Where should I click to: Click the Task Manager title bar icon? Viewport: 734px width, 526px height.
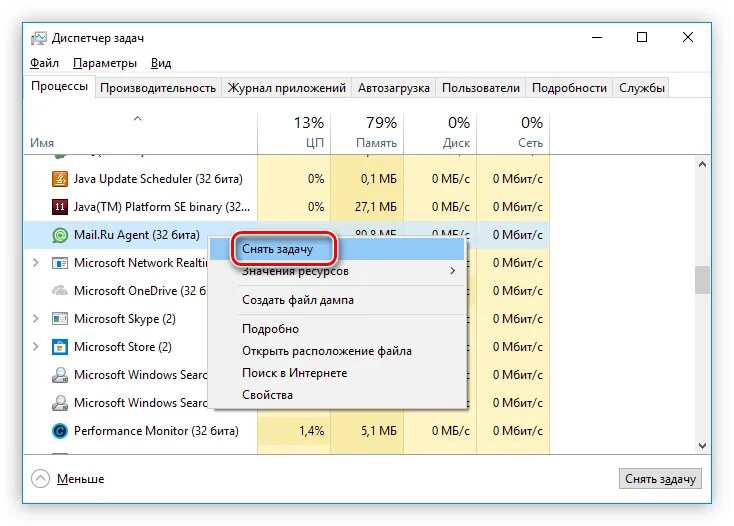[39, 38]
